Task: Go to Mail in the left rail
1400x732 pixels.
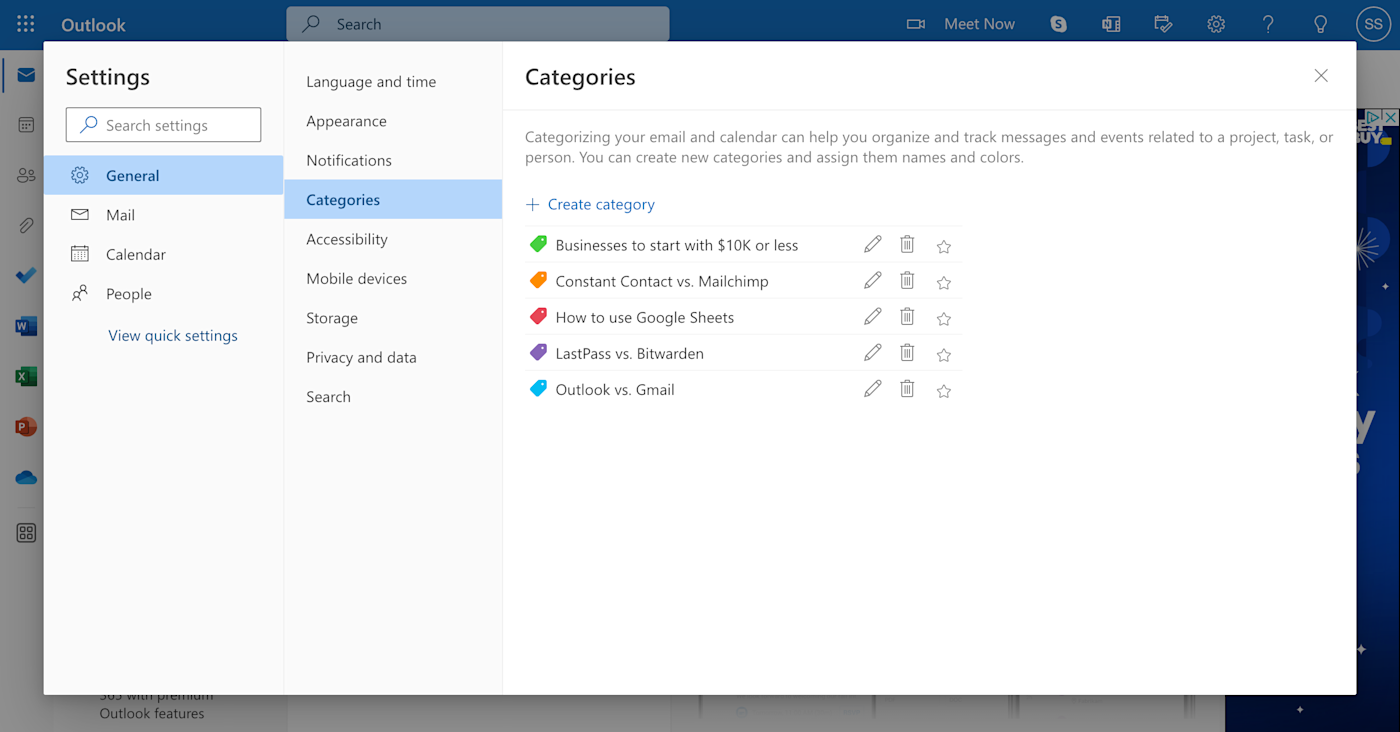Action: tap(26, 75)
